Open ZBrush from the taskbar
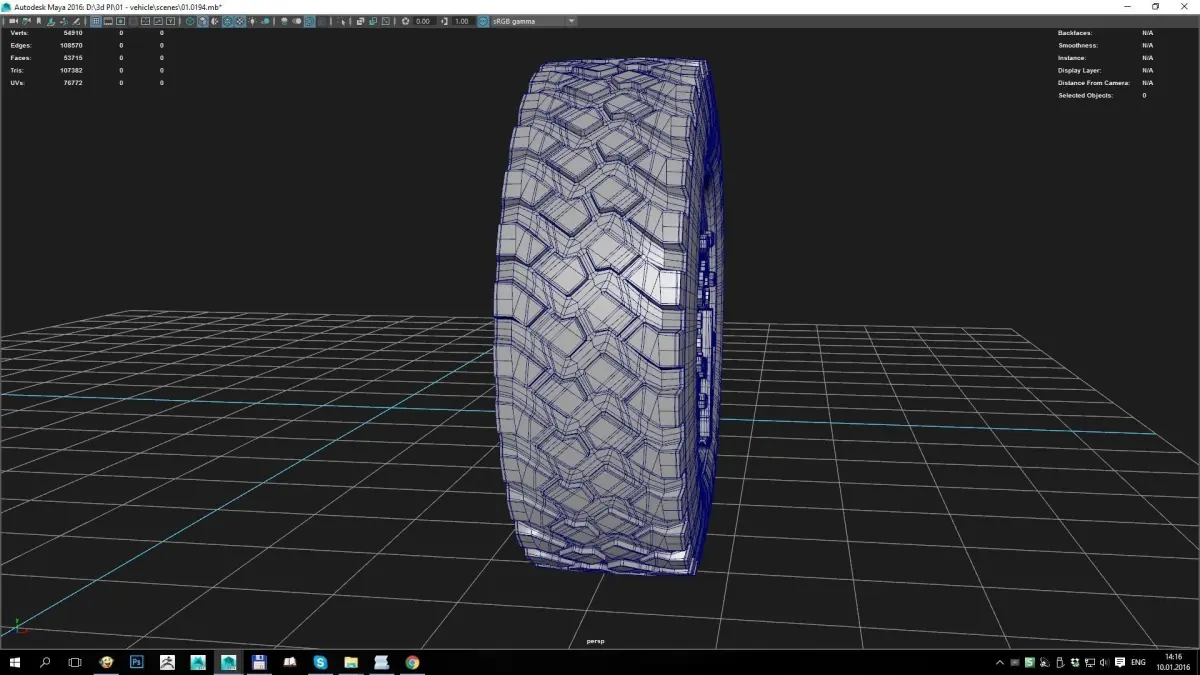 (x=167, y=662)
